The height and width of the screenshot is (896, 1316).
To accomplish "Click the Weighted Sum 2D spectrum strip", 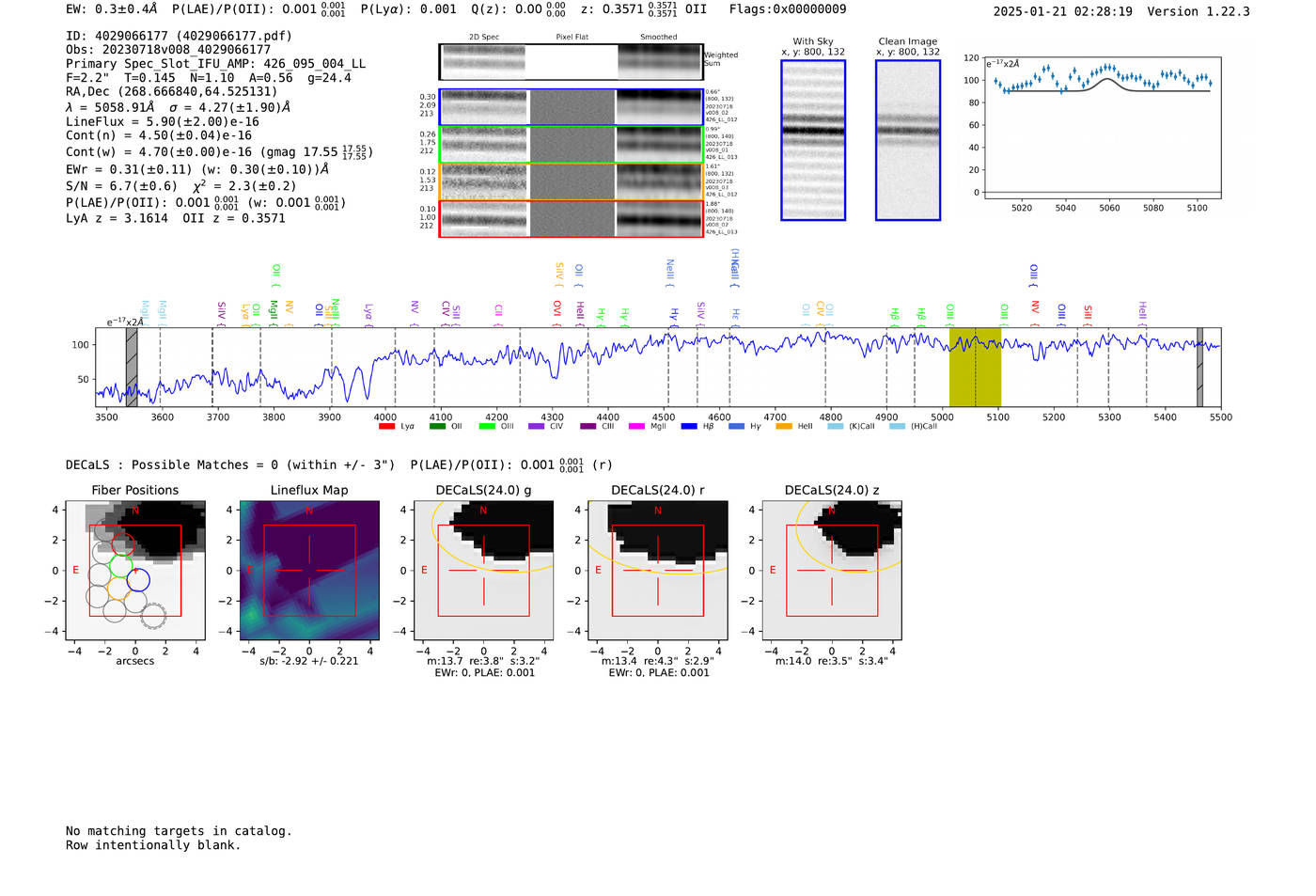I will [571, 62].
